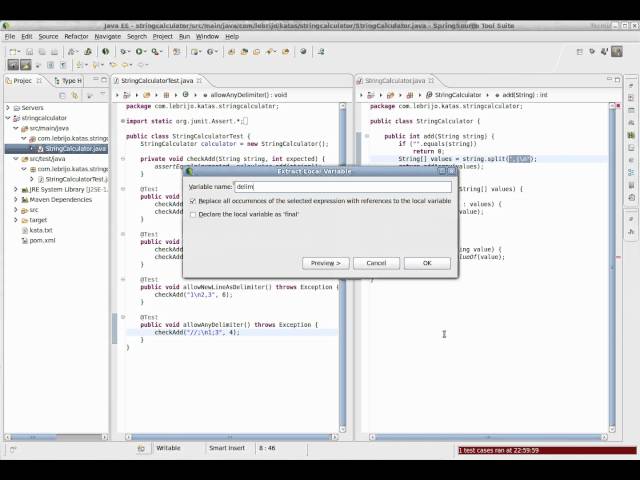Viewport: 640px width, 480px height.
Task: Open the Window menu
Action: (x=207, y=37)
